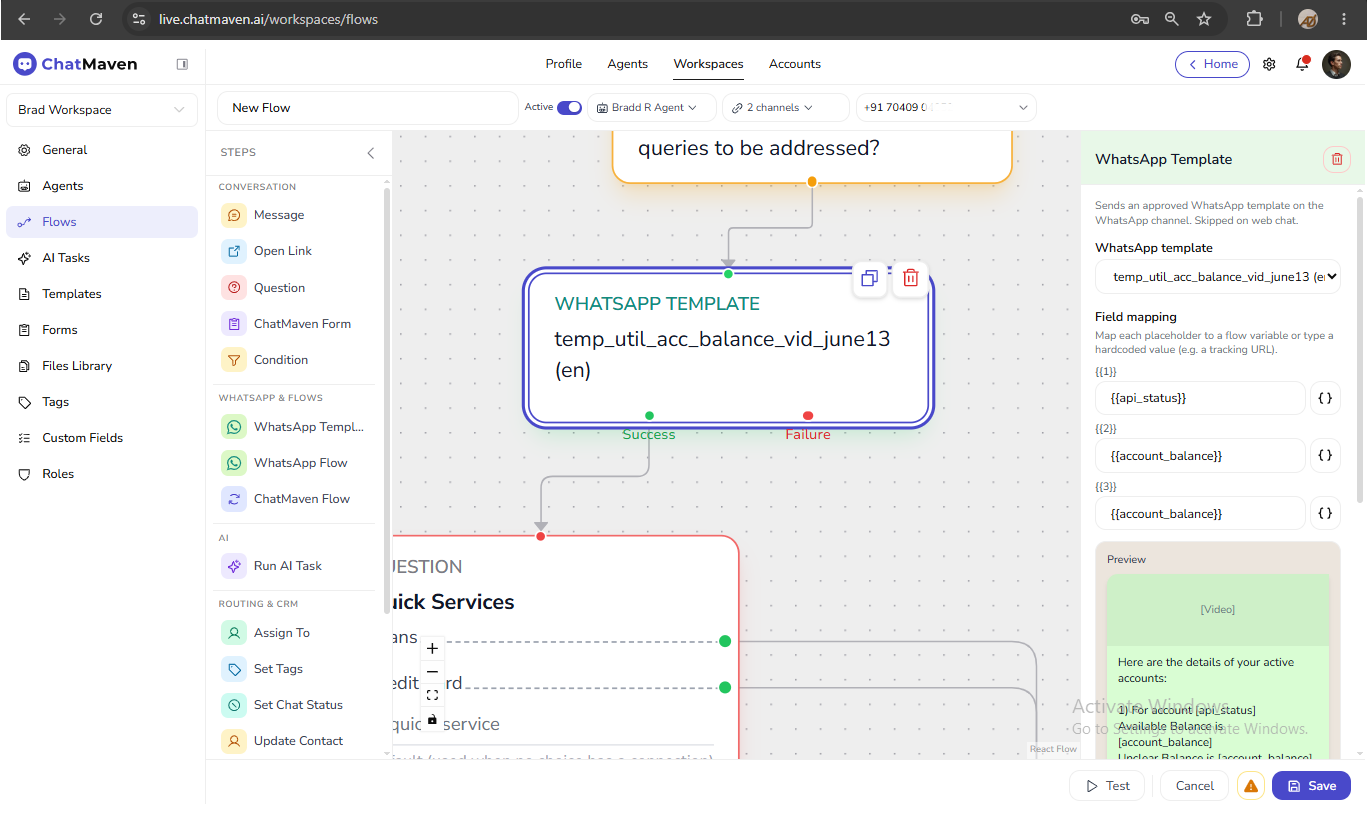This screenshot has width=1367, height=813.
Task: Open the notifications bell
Action: click(x=1302, y=64)
